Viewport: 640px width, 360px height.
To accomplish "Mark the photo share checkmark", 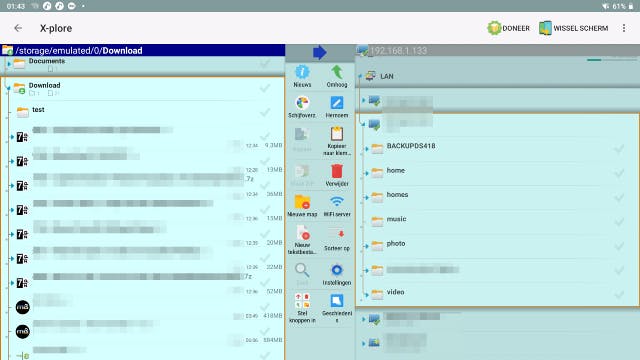I will click(x=619, y=246).
